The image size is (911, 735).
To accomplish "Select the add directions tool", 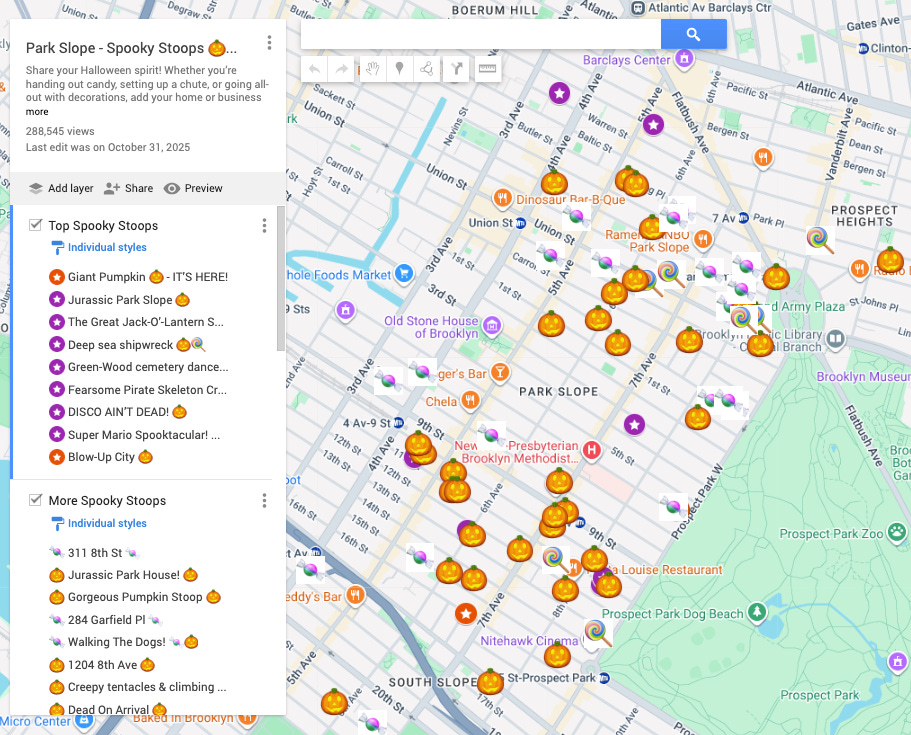I will pos(456,69).
